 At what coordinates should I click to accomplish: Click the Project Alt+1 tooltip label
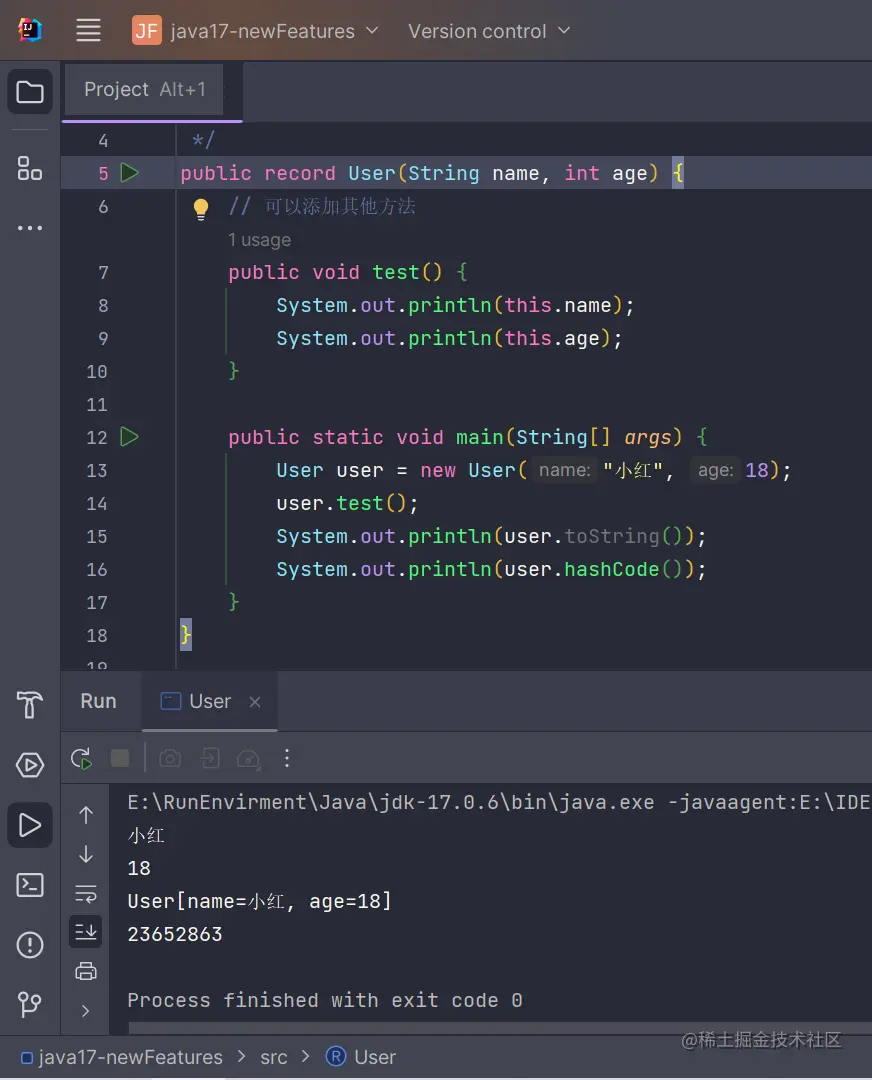click(x=144, y=90)
